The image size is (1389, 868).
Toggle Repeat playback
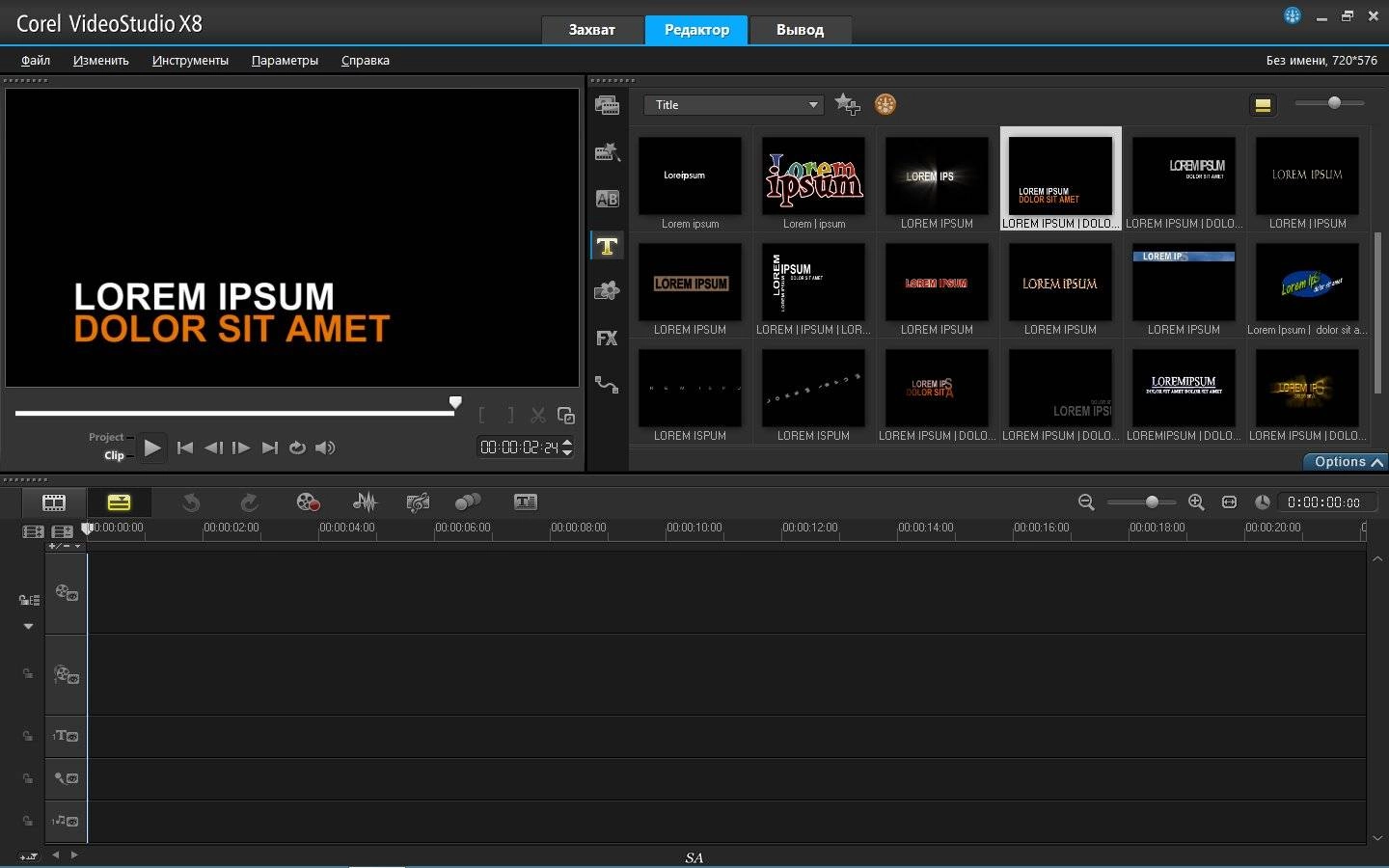(x=297, y=448)
